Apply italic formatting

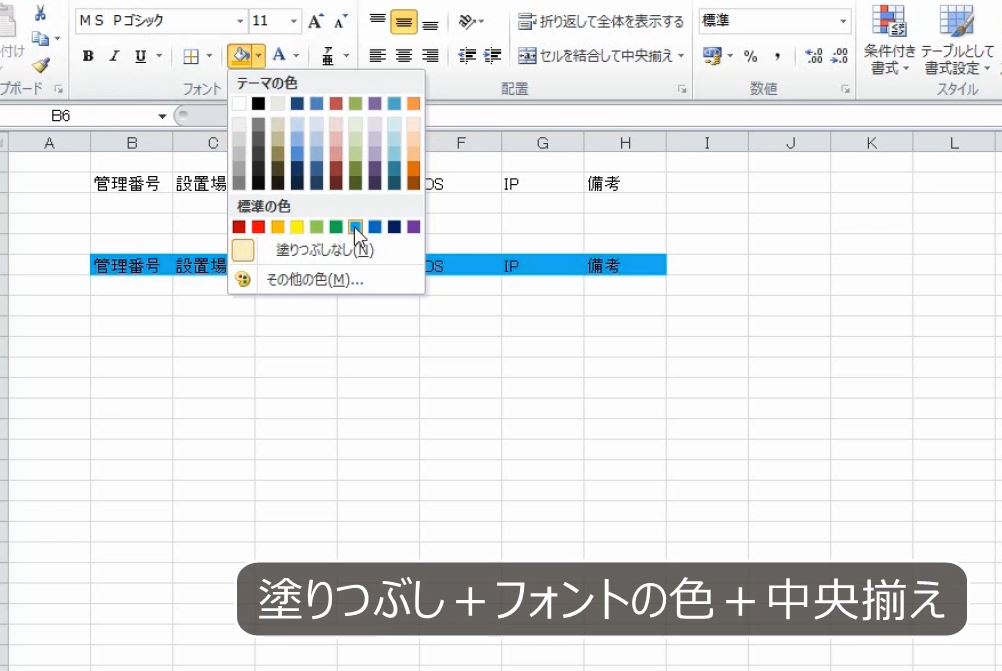coord(112,56)
